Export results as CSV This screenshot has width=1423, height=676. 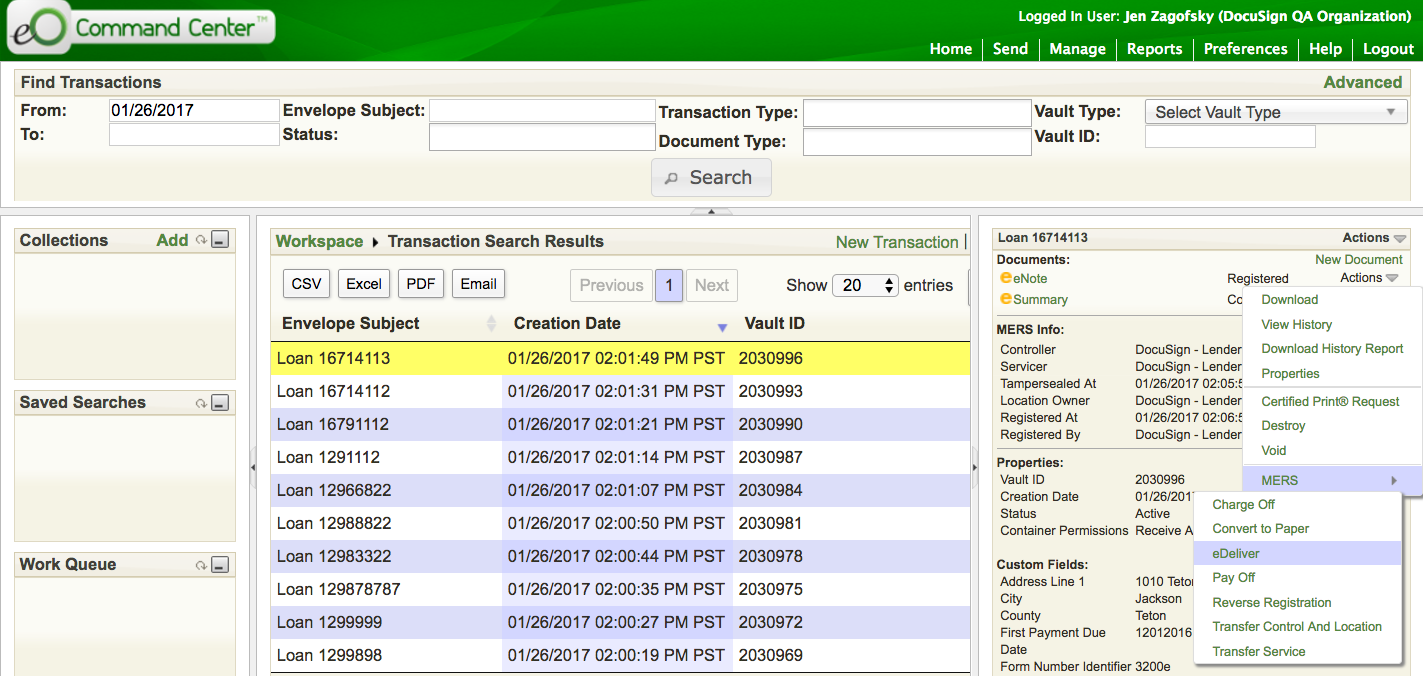pyautogui.click(x=306, y=284)
